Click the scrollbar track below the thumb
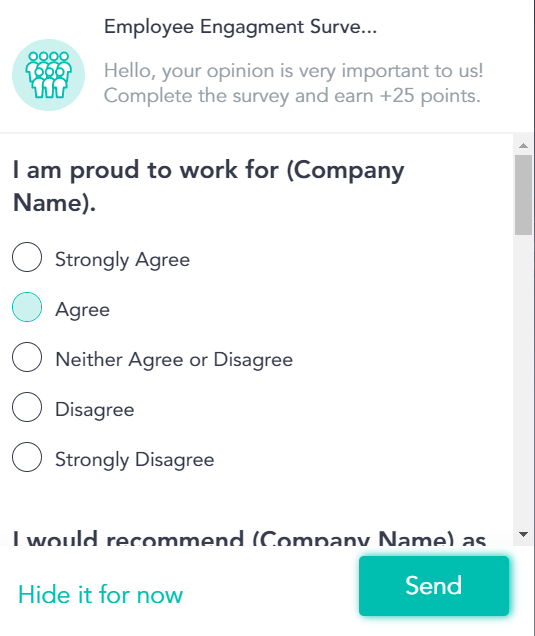 tap(523, 381)
